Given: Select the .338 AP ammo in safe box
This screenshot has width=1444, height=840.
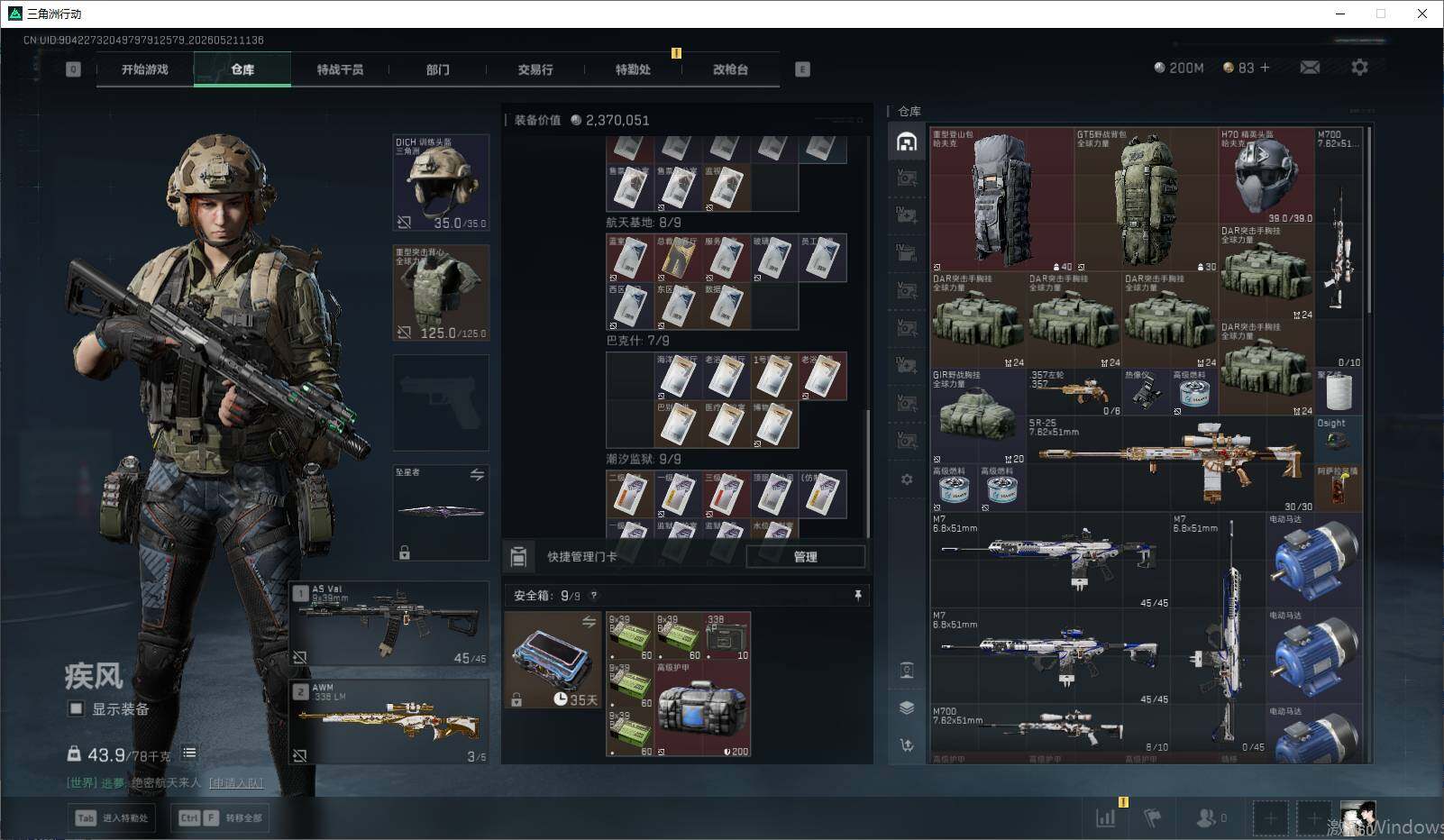Looking at the screenshot, I should (x=727, y=637).
